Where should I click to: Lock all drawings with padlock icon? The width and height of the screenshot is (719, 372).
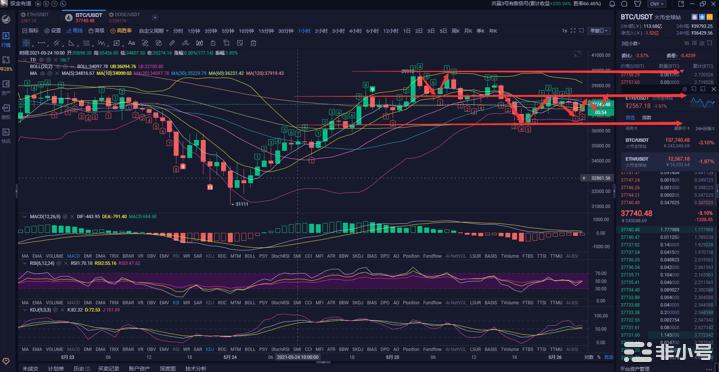click(x=213, y=43)
